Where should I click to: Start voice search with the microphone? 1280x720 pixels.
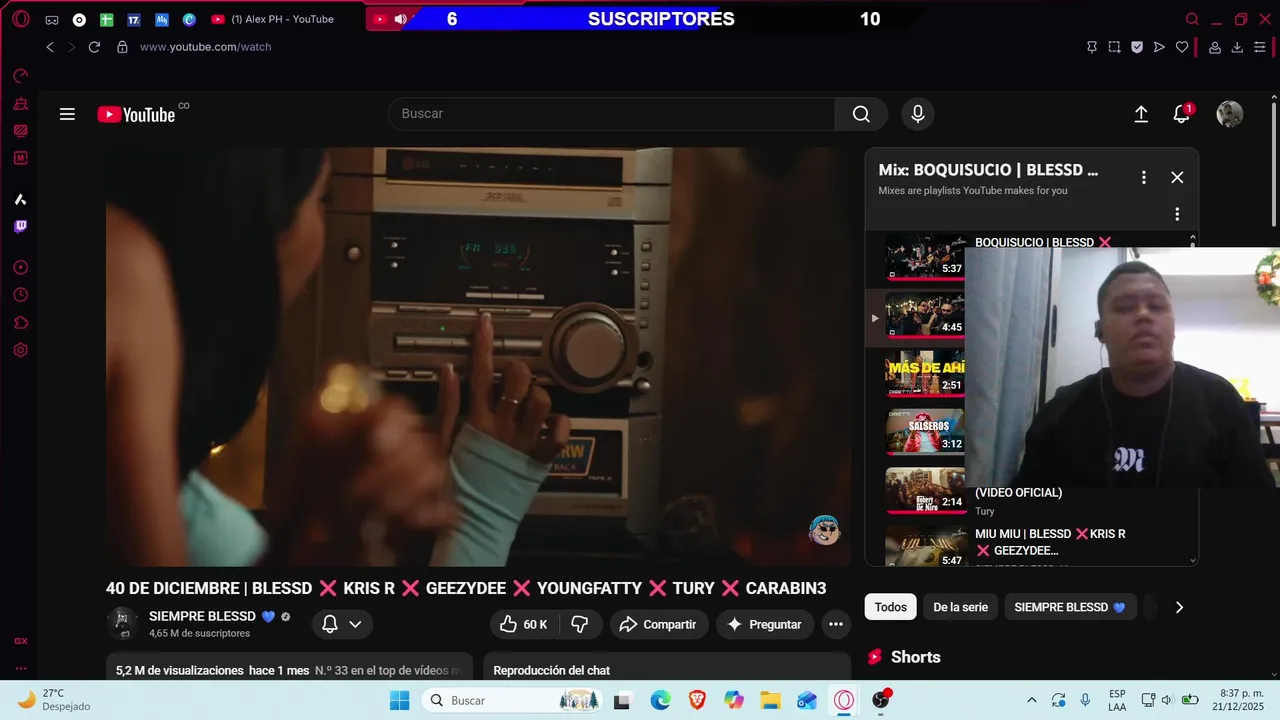coord(918,114)
